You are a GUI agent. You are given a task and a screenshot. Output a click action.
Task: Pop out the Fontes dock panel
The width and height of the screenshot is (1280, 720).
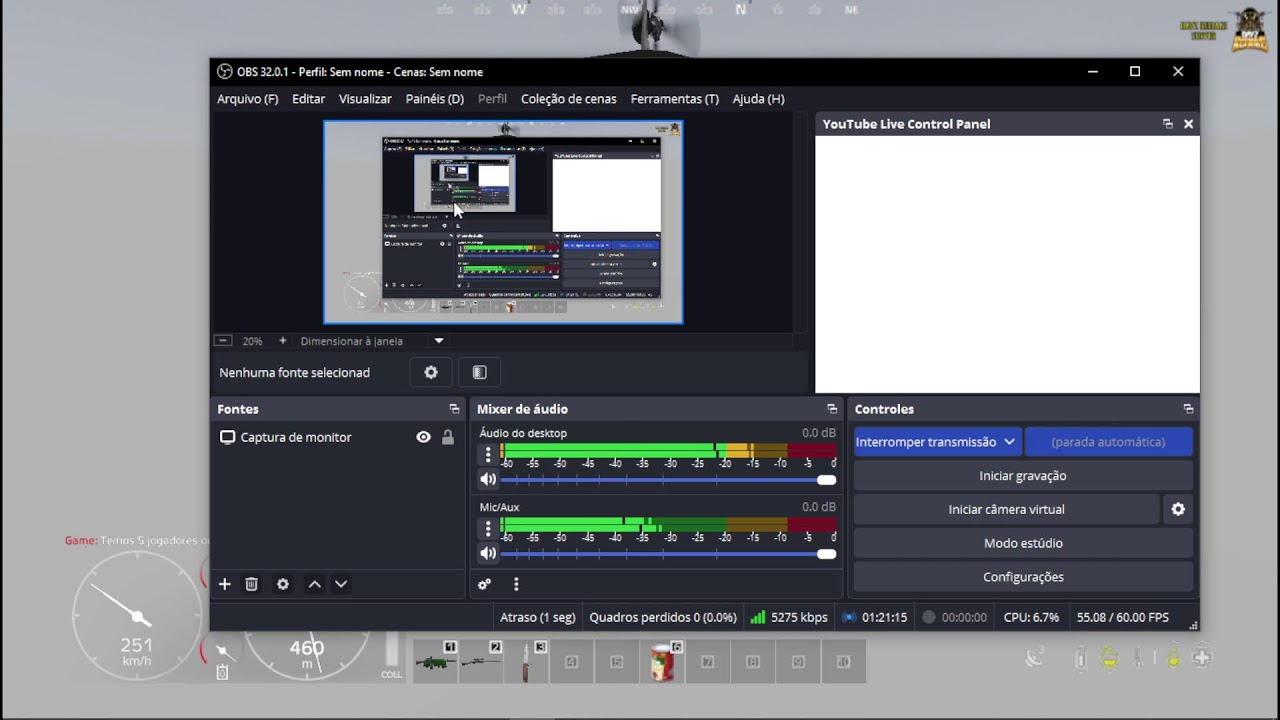[x=454, y=409]
